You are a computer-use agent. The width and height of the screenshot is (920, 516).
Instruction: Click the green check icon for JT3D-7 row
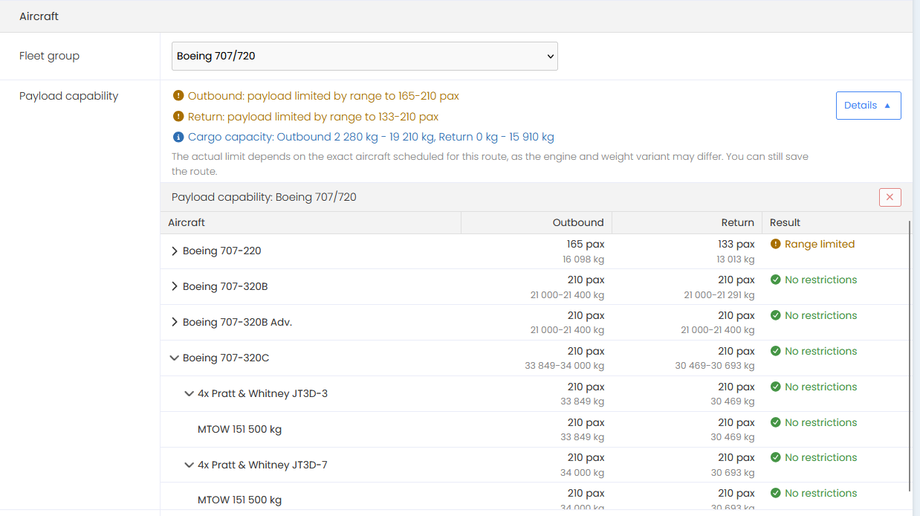click(x=776, y=458)
